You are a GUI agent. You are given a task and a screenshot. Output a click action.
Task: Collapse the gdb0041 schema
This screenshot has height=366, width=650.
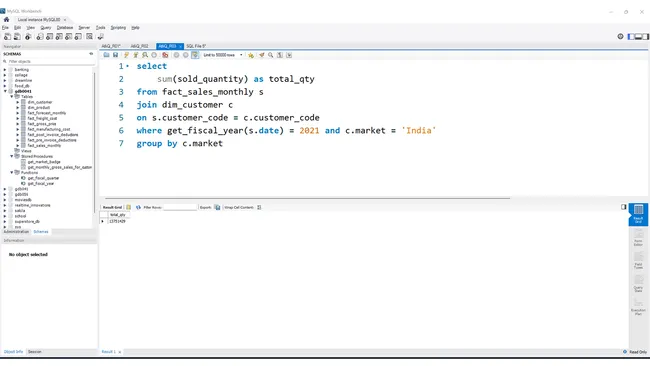click(5, 91)
